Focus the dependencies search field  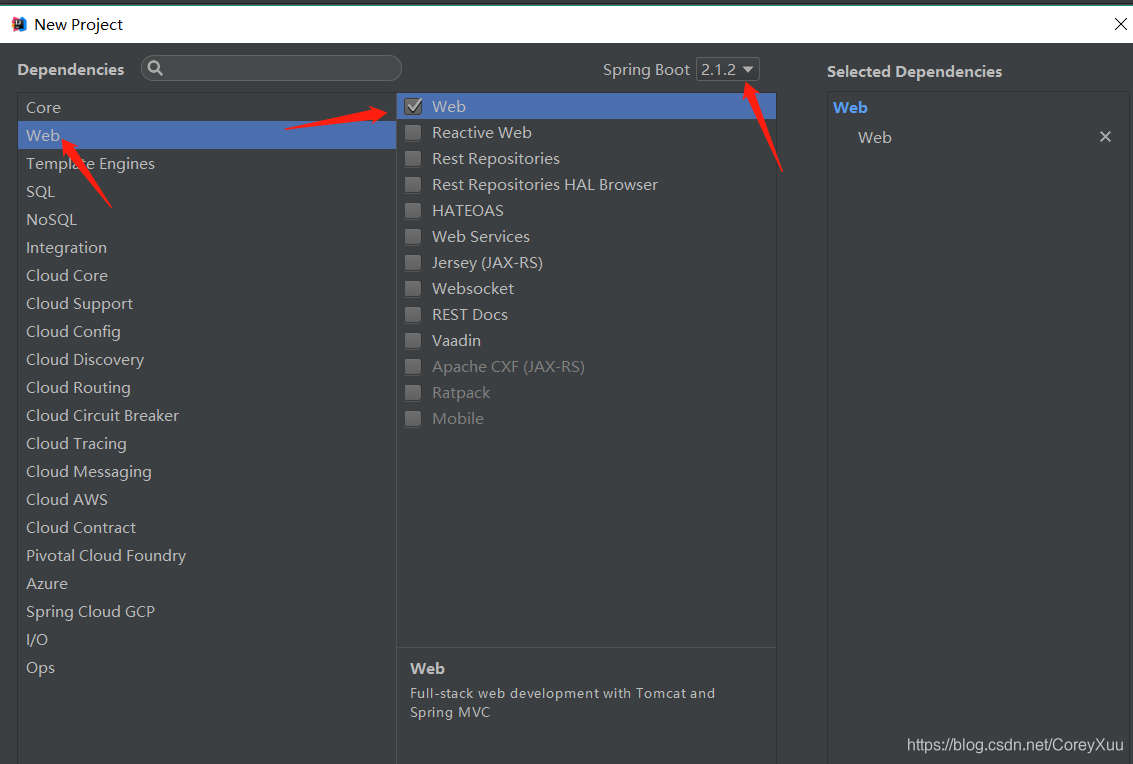point(271,68)
